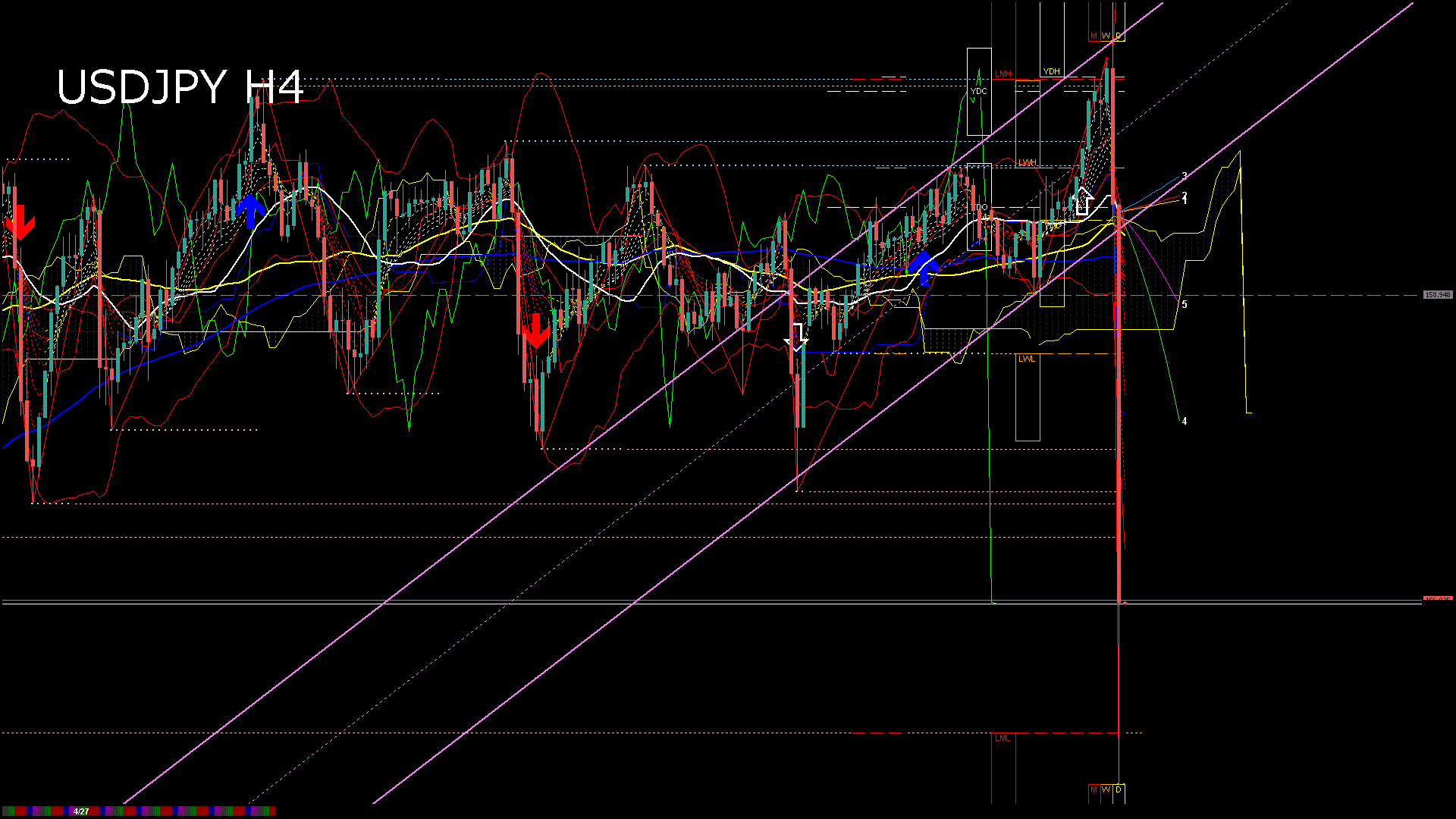Select the top W timeframe box
This screenshot has width=1456, height=819.
pyautogui.click(x=1106, y=36)
